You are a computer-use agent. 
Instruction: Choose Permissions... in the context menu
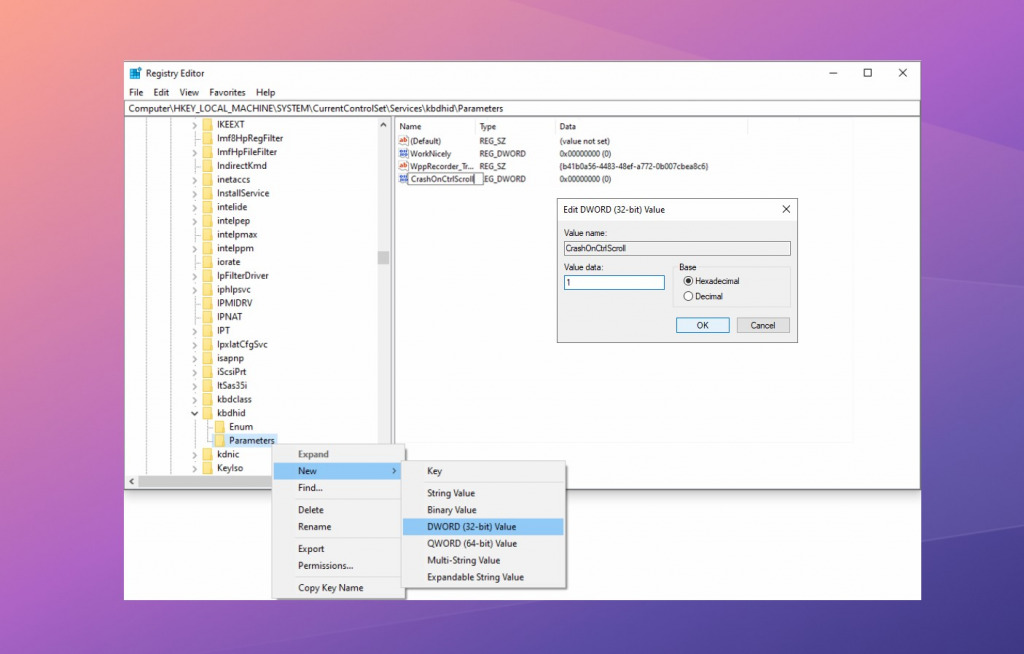pyautogui.click(x=325, y=566)
